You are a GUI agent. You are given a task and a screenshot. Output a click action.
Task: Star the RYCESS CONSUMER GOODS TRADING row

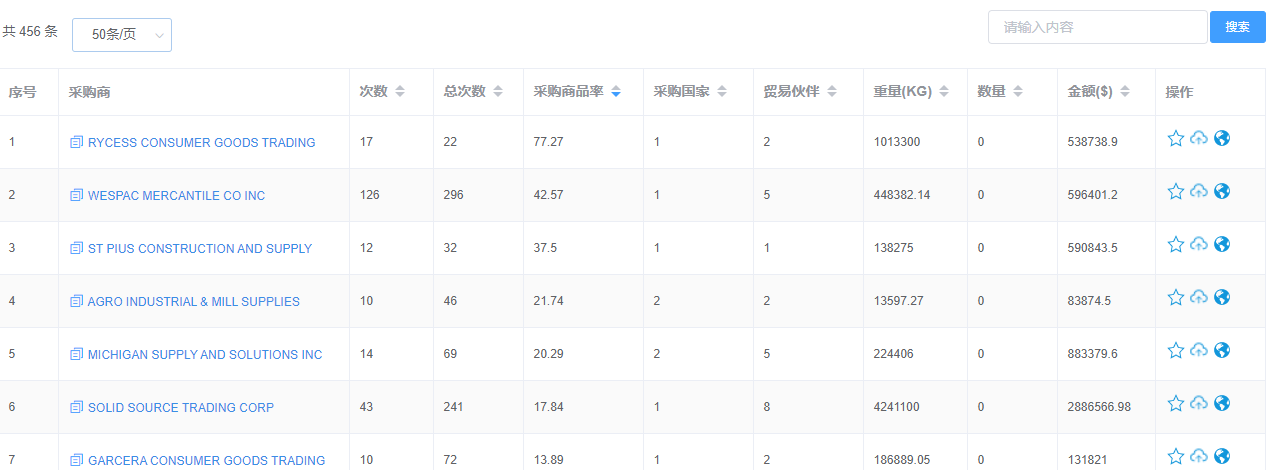coord(1176,138)
